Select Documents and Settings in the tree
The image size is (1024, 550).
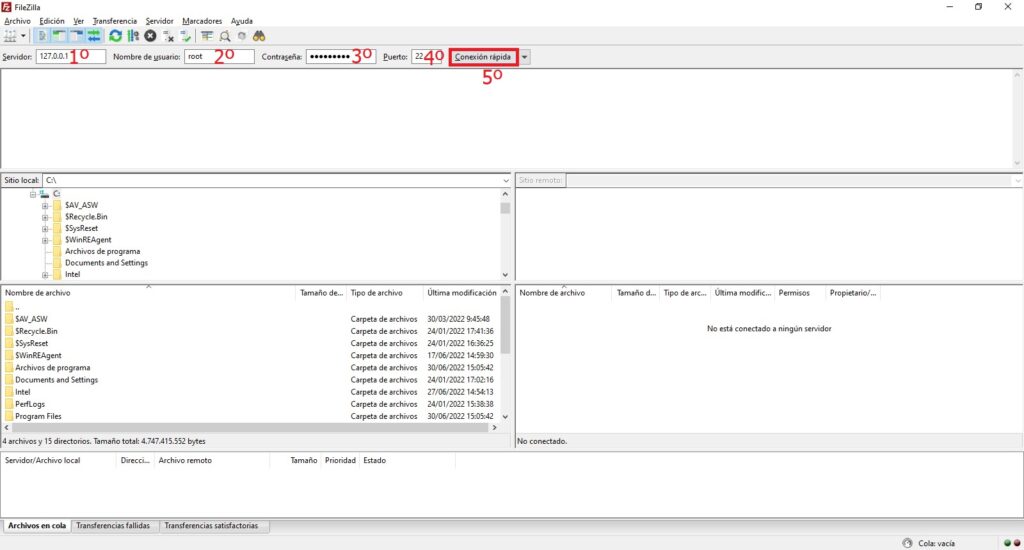(106, 263)
